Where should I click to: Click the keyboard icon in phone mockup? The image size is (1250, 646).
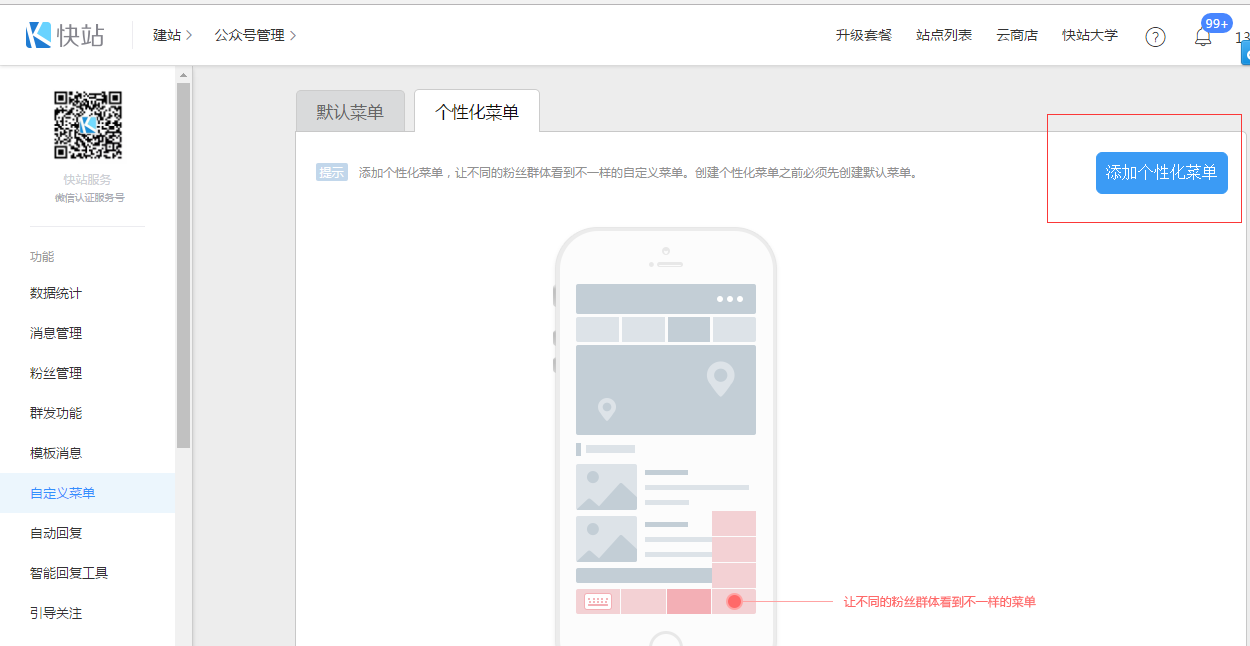tap(598, 601)
